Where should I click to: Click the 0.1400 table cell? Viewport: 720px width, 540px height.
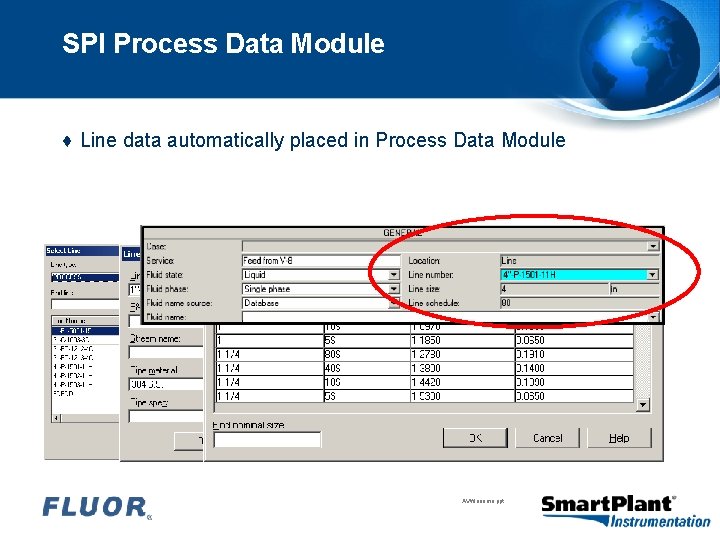[574, 368]
